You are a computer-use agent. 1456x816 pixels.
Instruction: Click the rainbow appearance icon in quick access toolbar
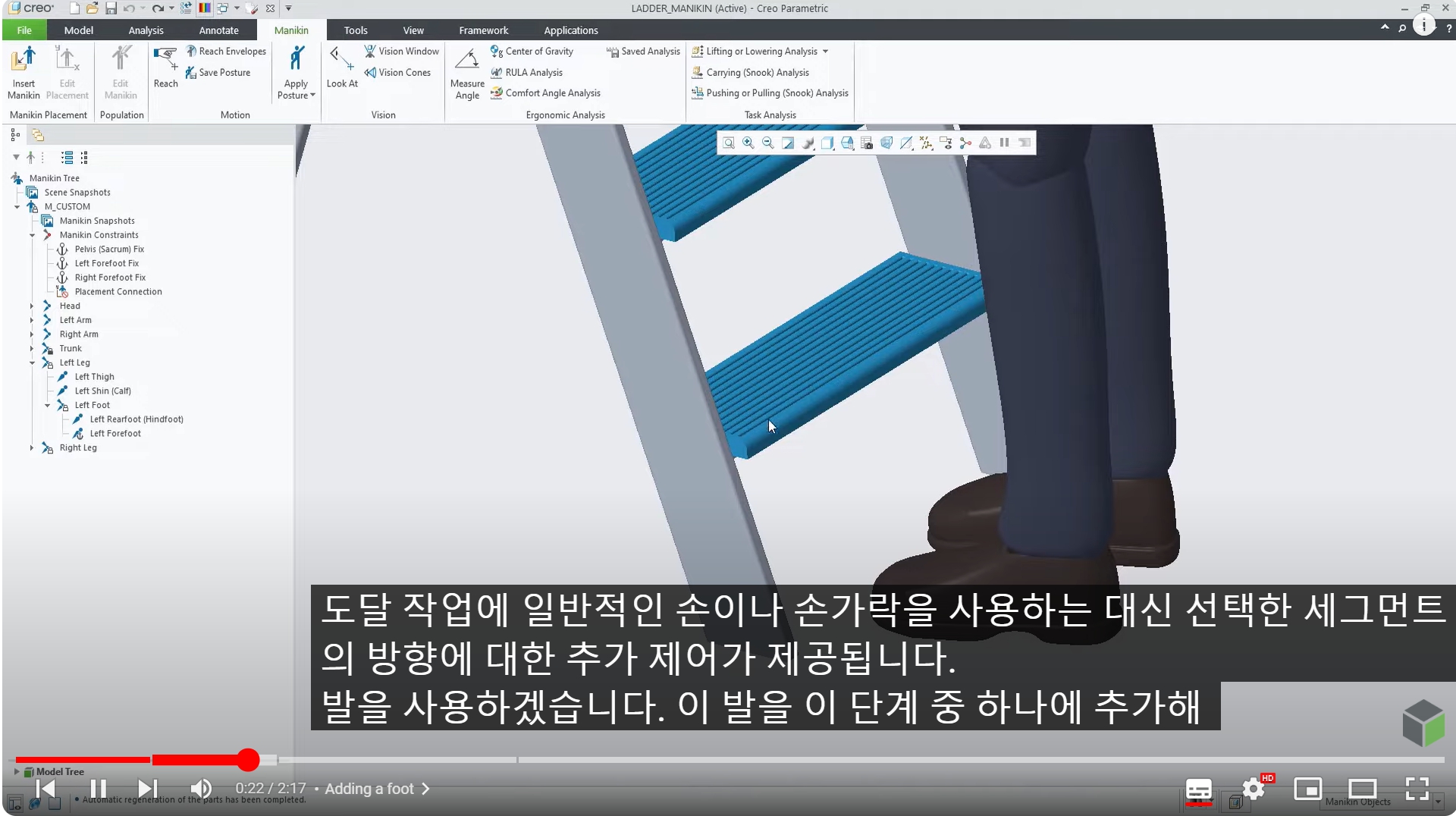(x=205, y=8)
